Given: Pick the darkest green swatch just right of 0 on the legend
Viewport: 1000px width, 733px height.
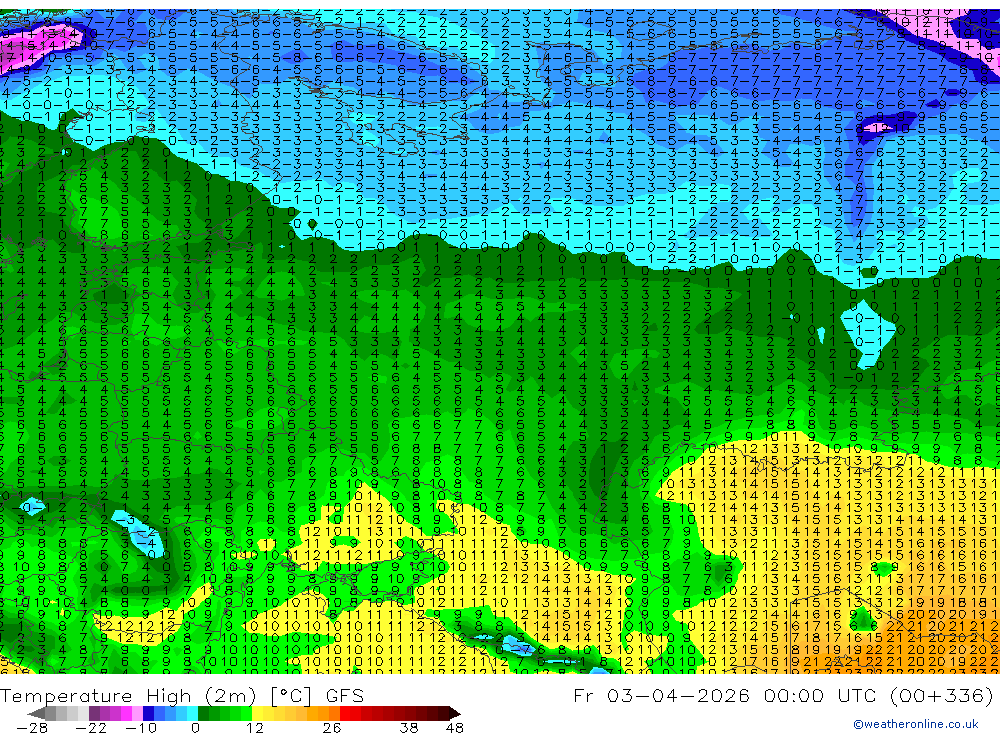Looking at the screenshot, I should pos(203,713).
